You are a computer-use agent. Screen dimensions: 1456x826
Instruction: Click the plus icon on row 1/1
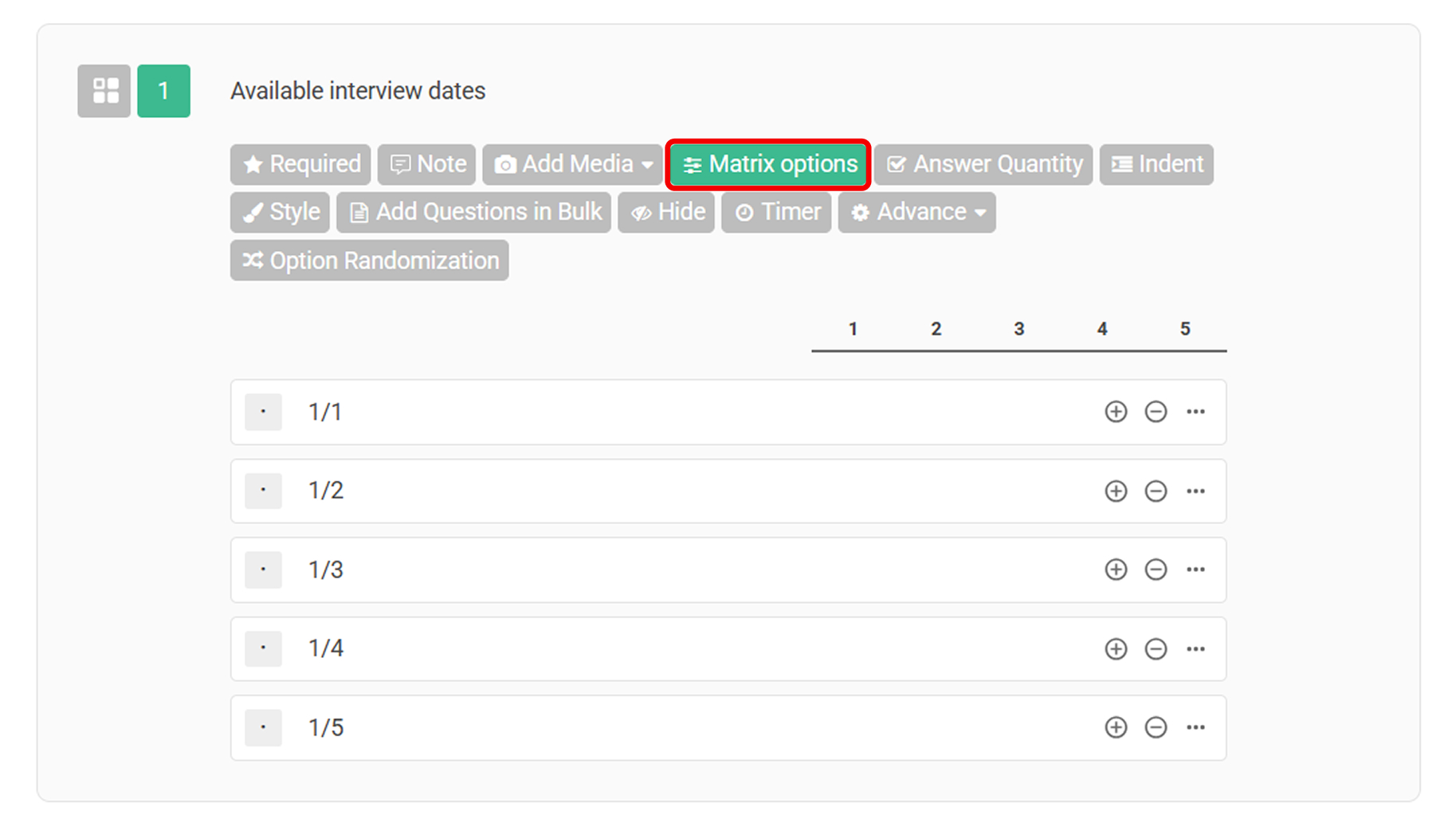(1116, 412)
